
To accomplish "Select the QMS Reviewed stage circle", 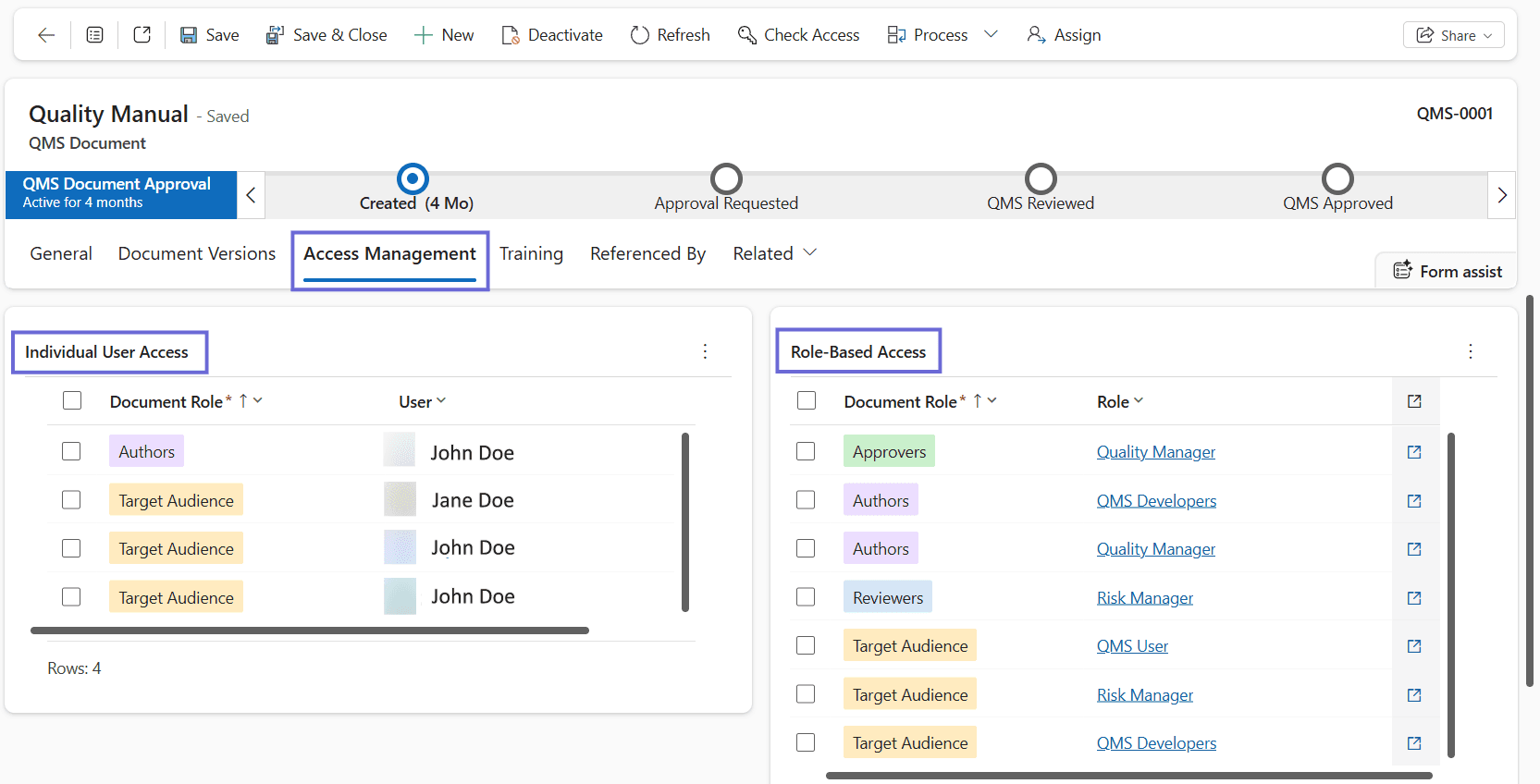I will [1041, 178].
